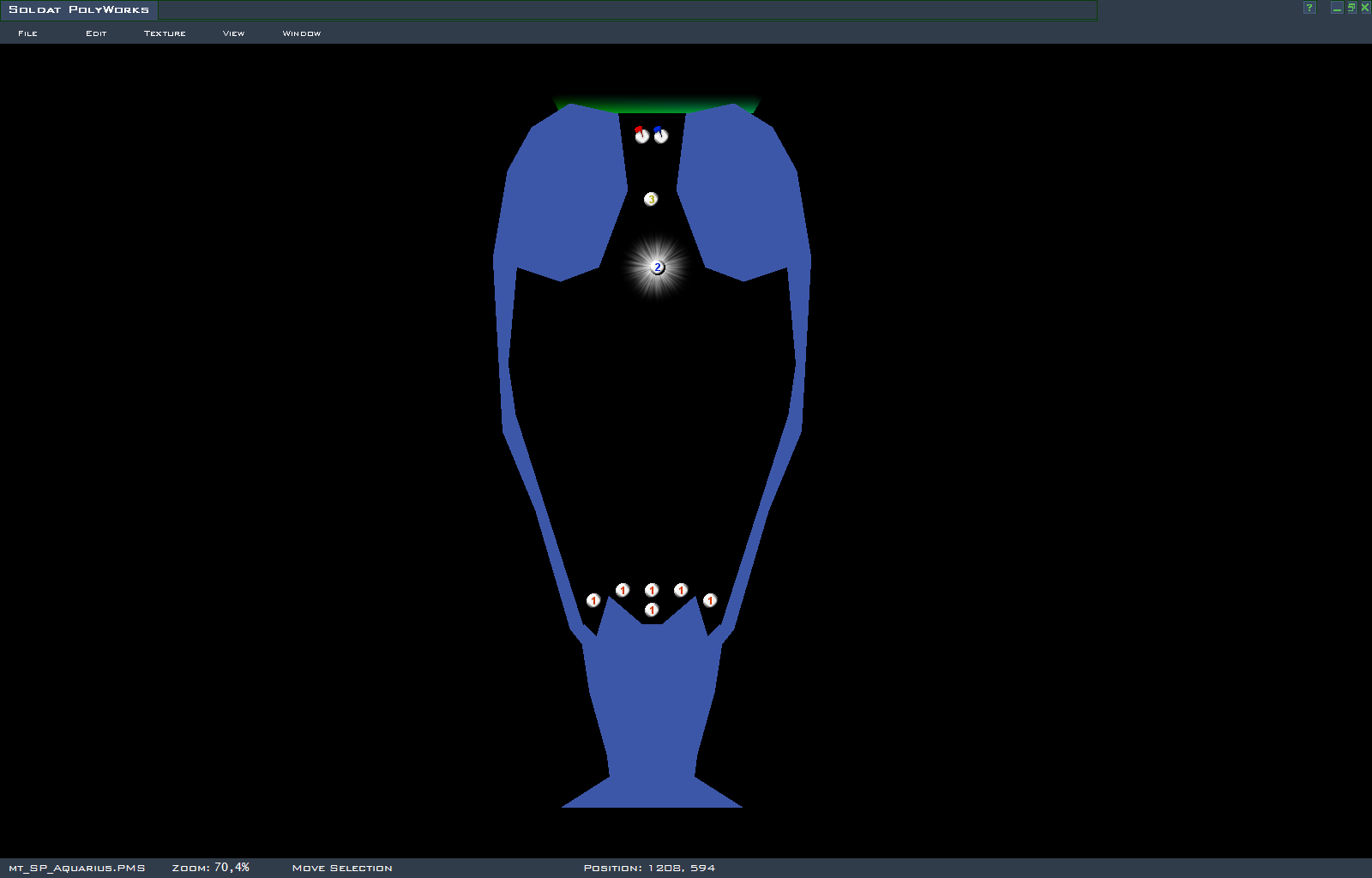Minimize the PolyWorks window
The image size is (1372, 878).
click(1336, 8)
